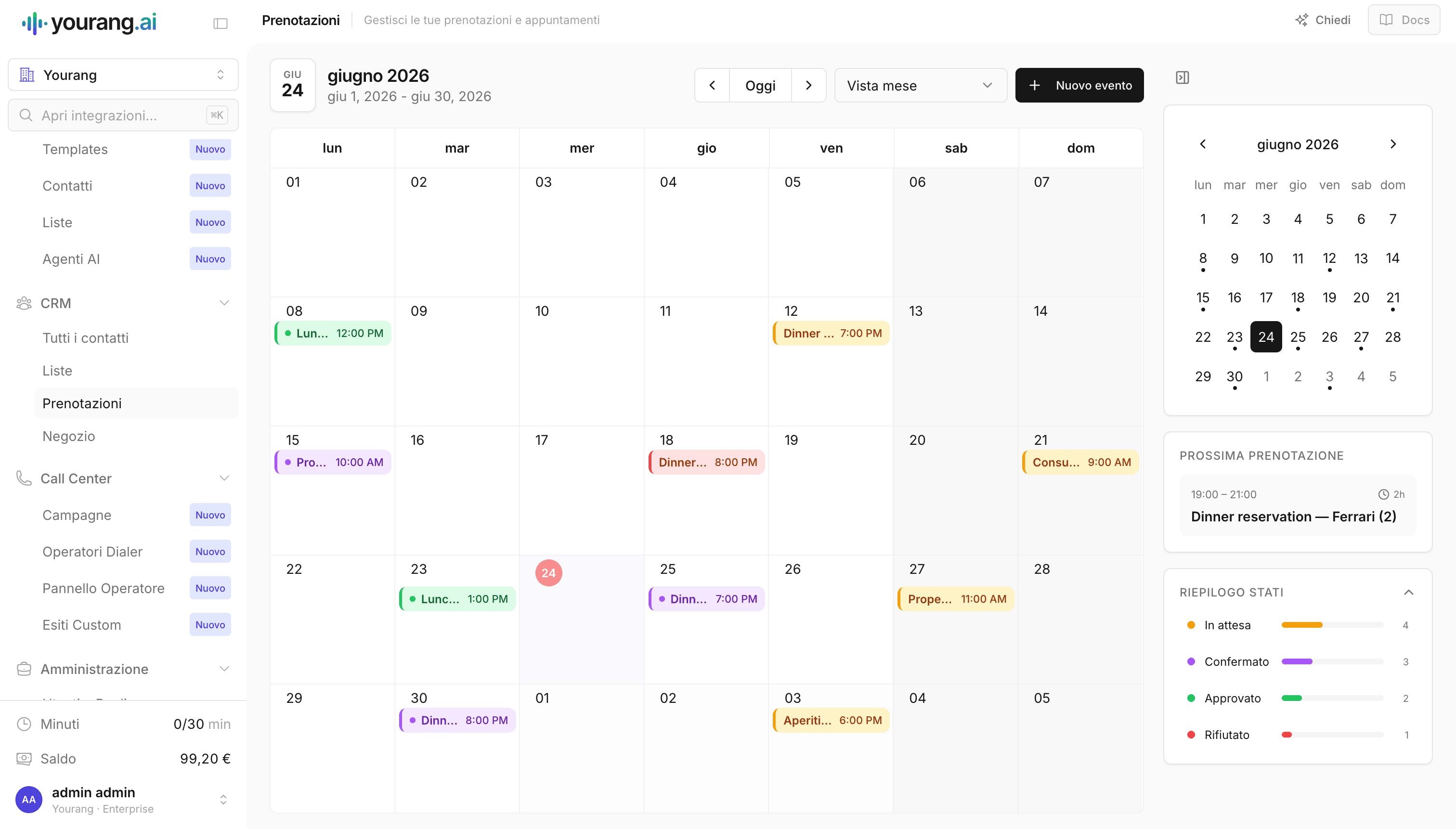Click the Call Center phone icon
This screenshot has height=829, width=1456.
click(24, 478)
